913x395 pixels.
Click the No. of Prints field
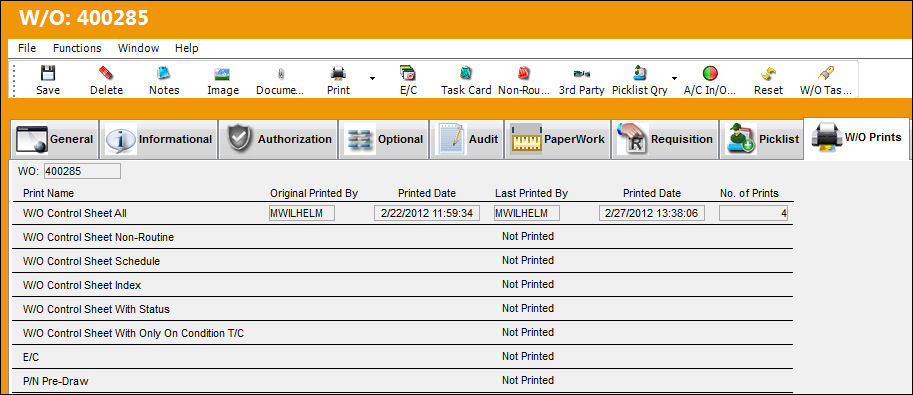tap(753, 213)
